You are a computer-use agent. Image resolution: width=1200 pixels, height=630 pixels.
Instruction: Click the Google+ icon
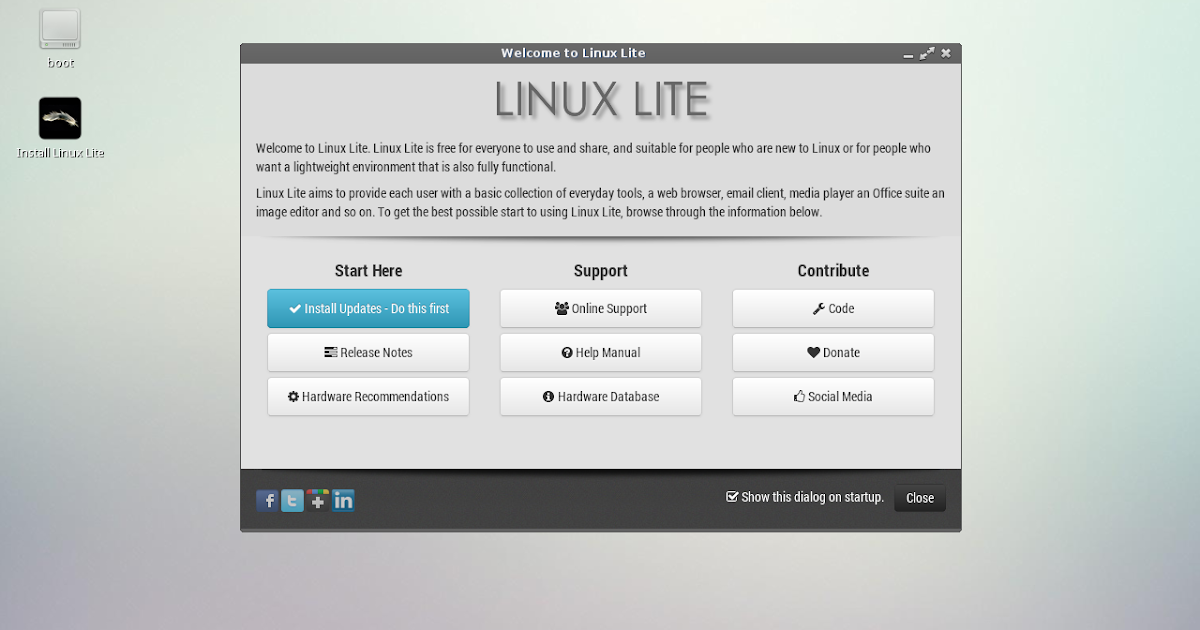click(318, 500)
